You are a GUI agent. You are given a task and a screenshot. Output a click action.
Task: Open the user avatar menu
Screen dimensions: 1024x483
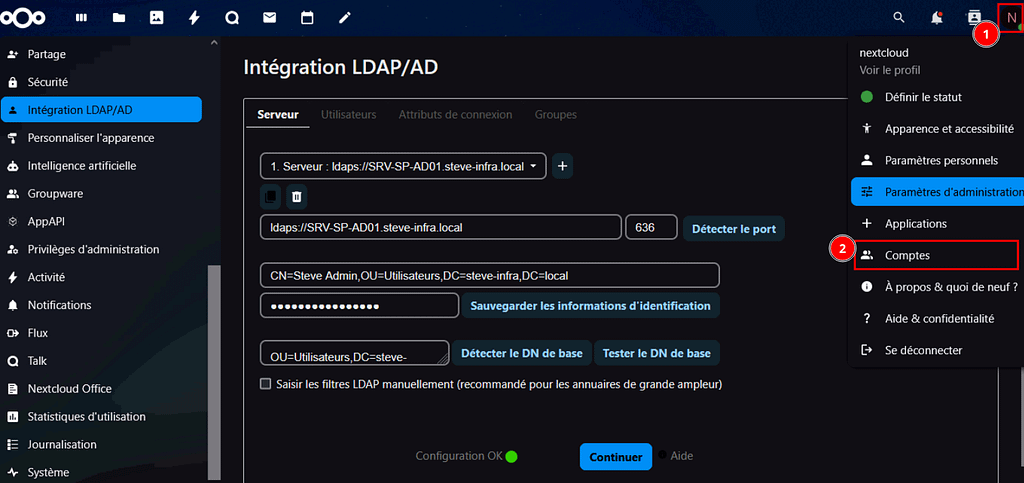coord(1011,18)
